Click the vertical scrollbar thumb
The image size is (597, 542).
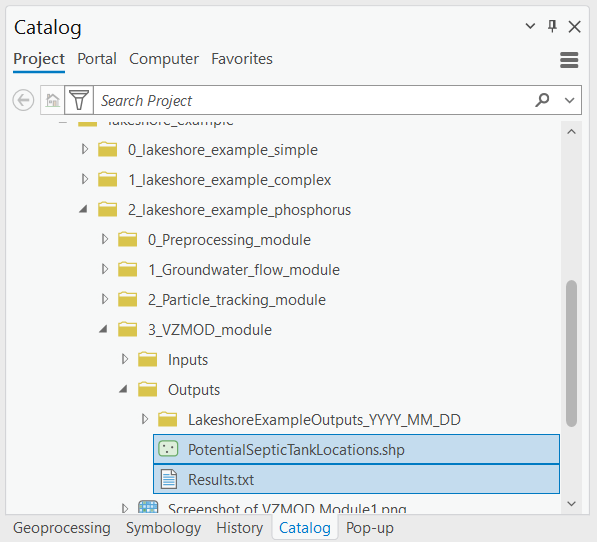tap(571, 354)
